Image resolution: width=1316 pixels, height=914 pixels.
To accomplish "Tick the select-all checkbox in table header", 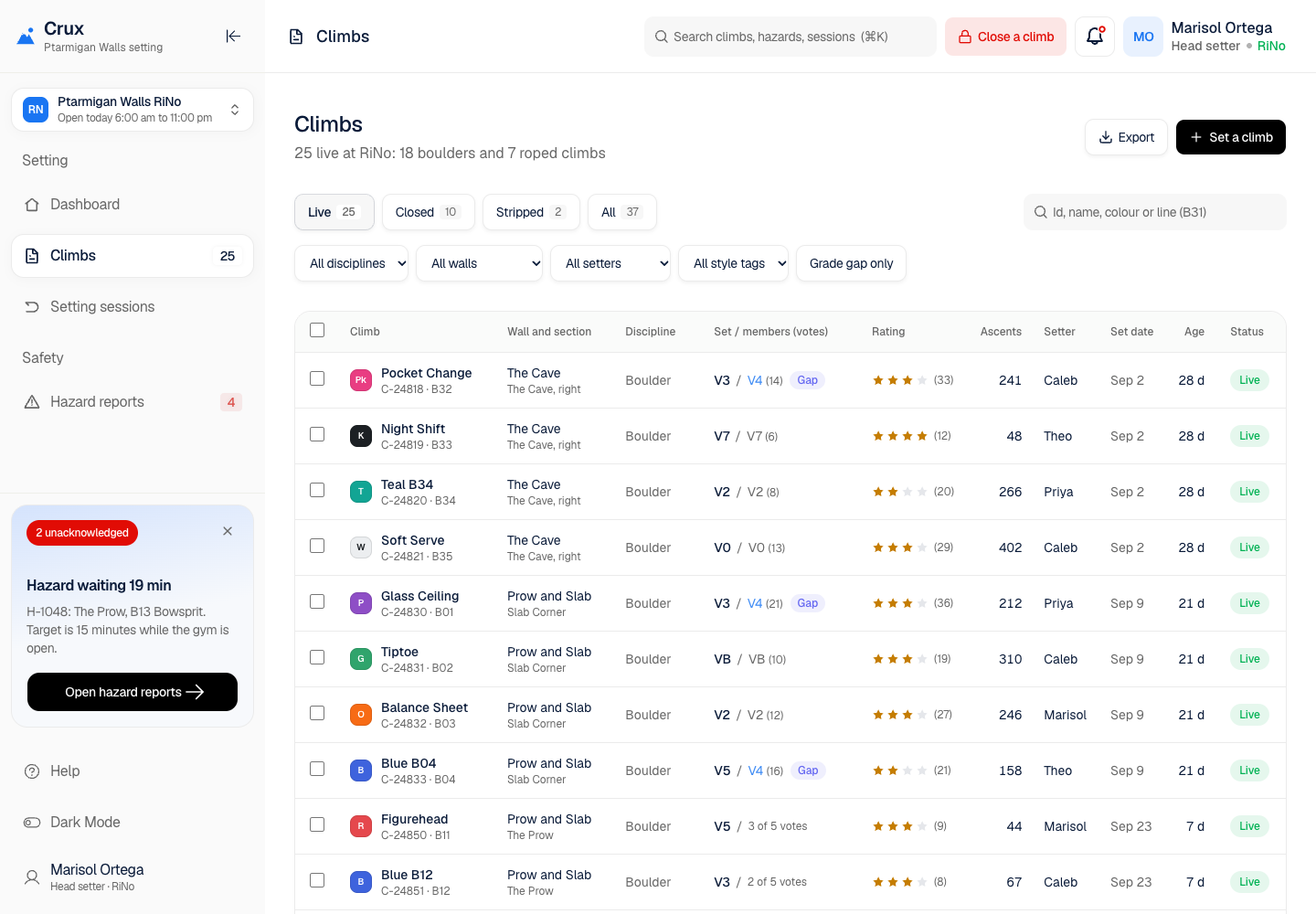I will coord(317,330).
